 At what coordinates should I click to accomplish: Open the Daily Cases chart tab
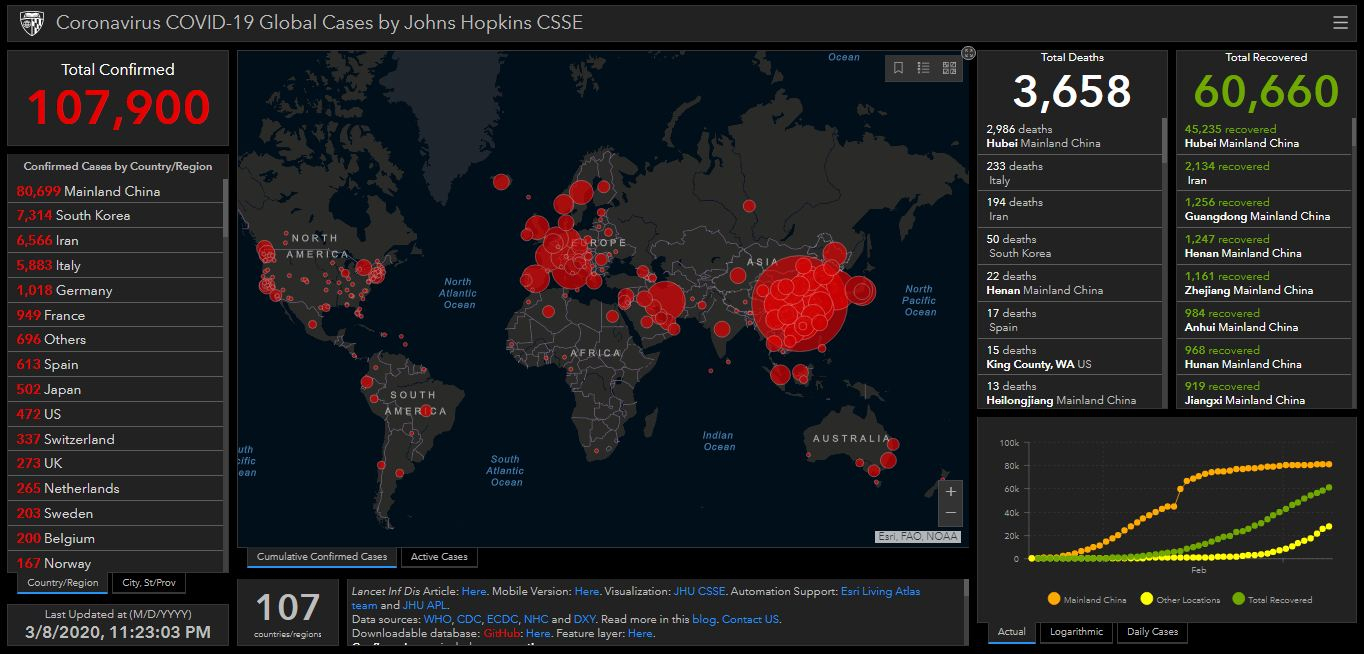[x=1152, y=632]
